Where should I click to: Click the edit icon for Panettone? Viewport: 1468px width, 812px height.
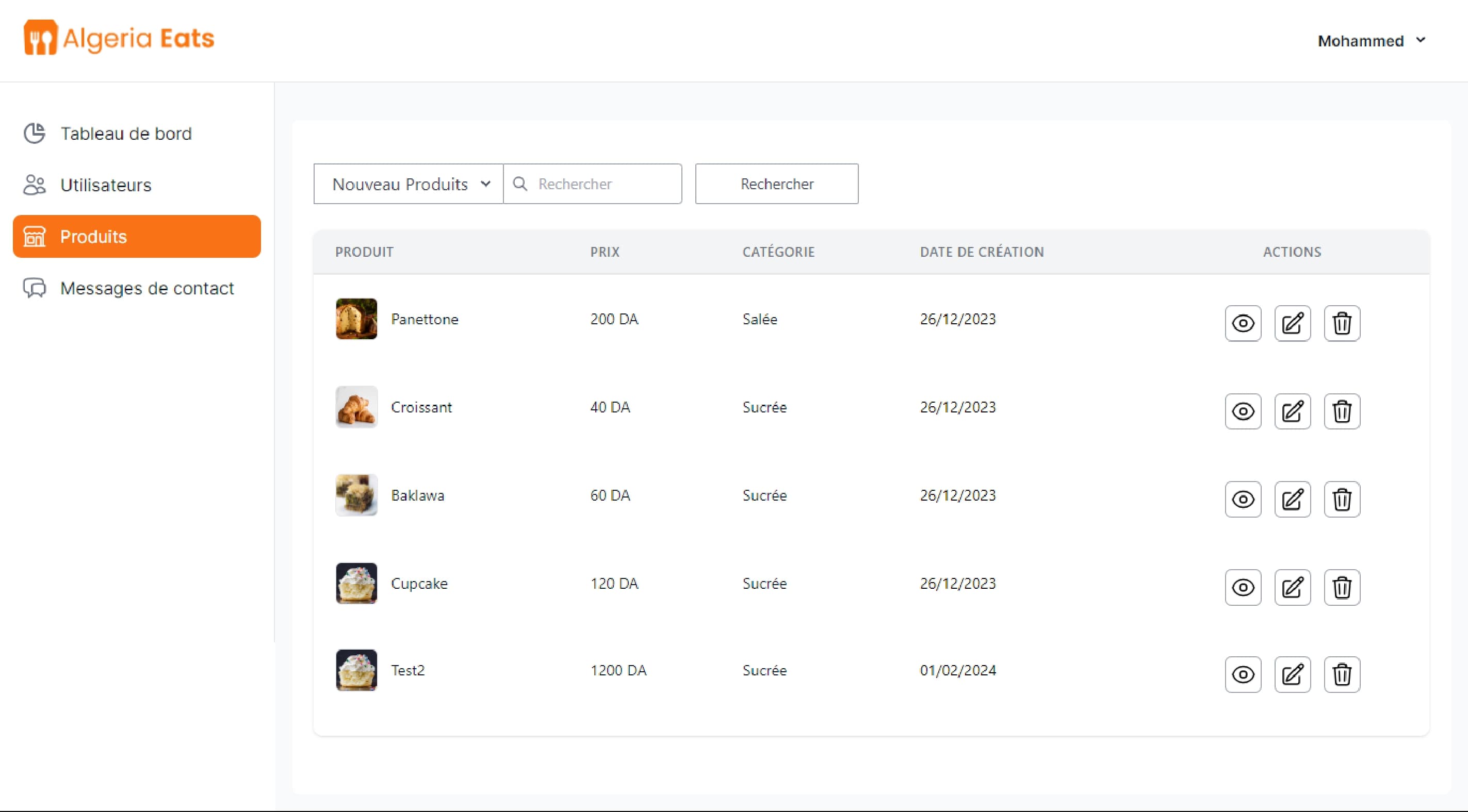click(1292, 323)
